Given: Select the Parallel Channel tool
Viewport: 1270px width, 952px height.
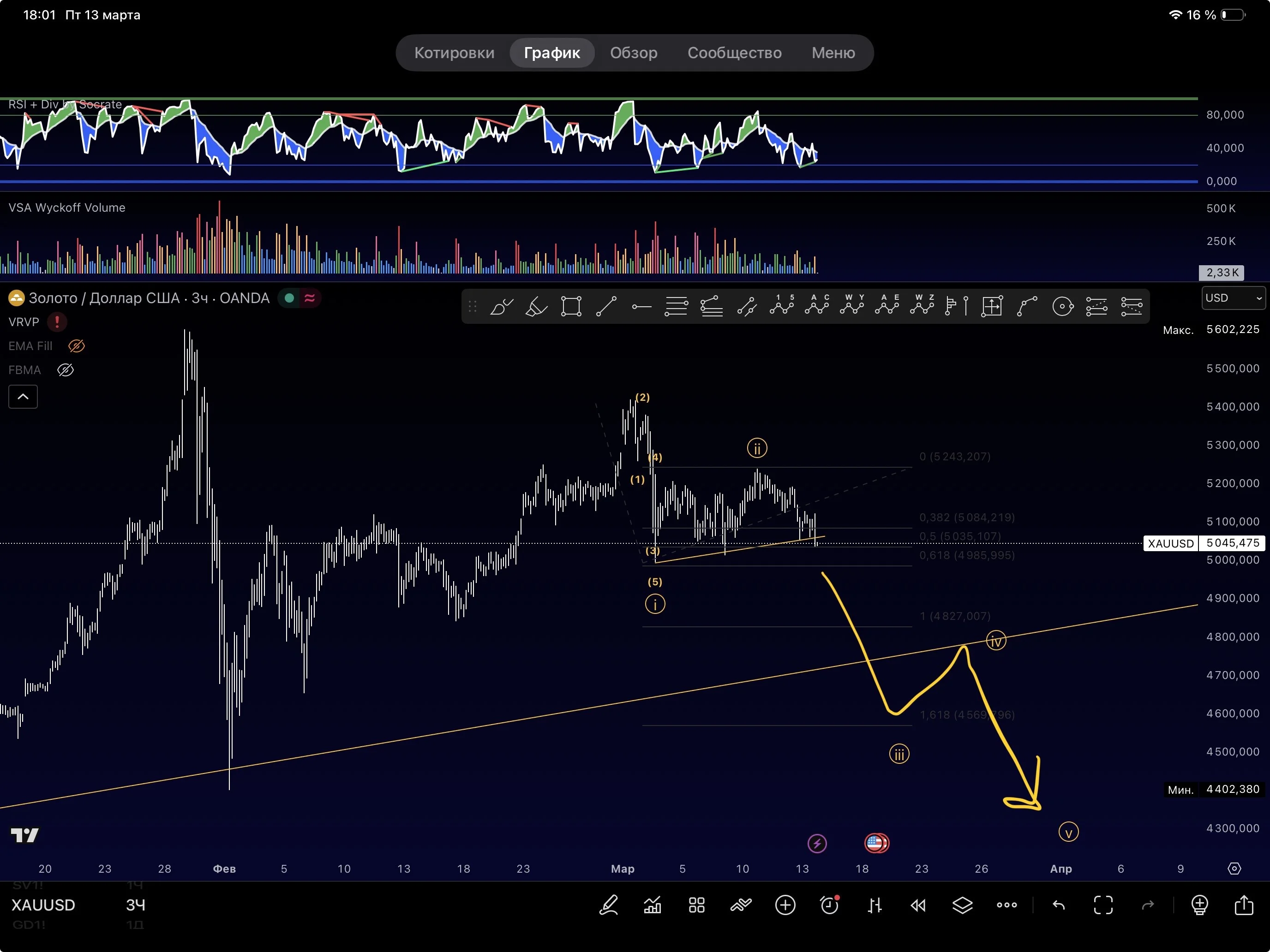Looking at the screenshot, I should tap(746, 307).
